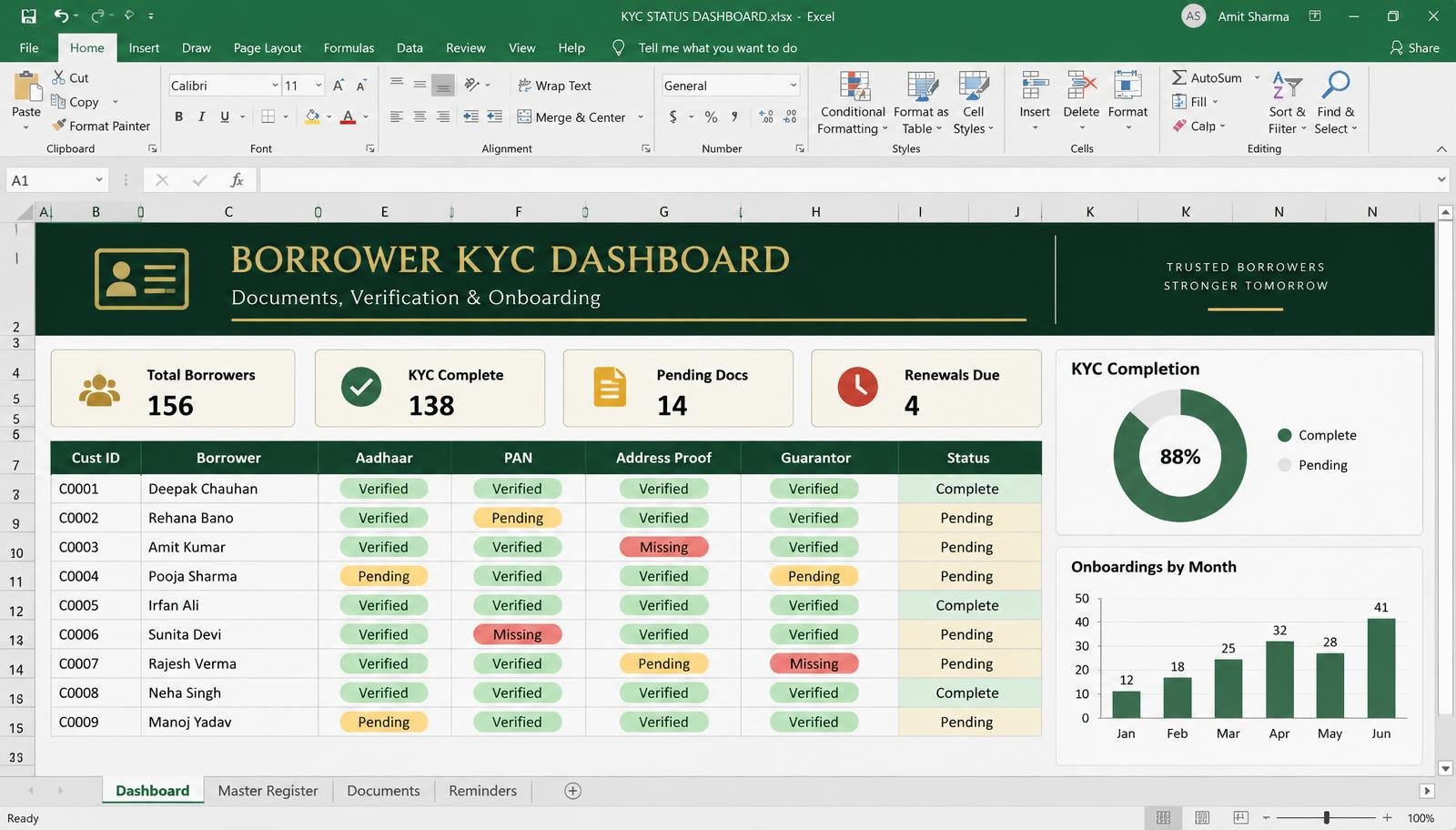Image resolution: width=1456 pixels, height=830 pixels.
Task: Click the zoom slider handle
Action: 1327,818
